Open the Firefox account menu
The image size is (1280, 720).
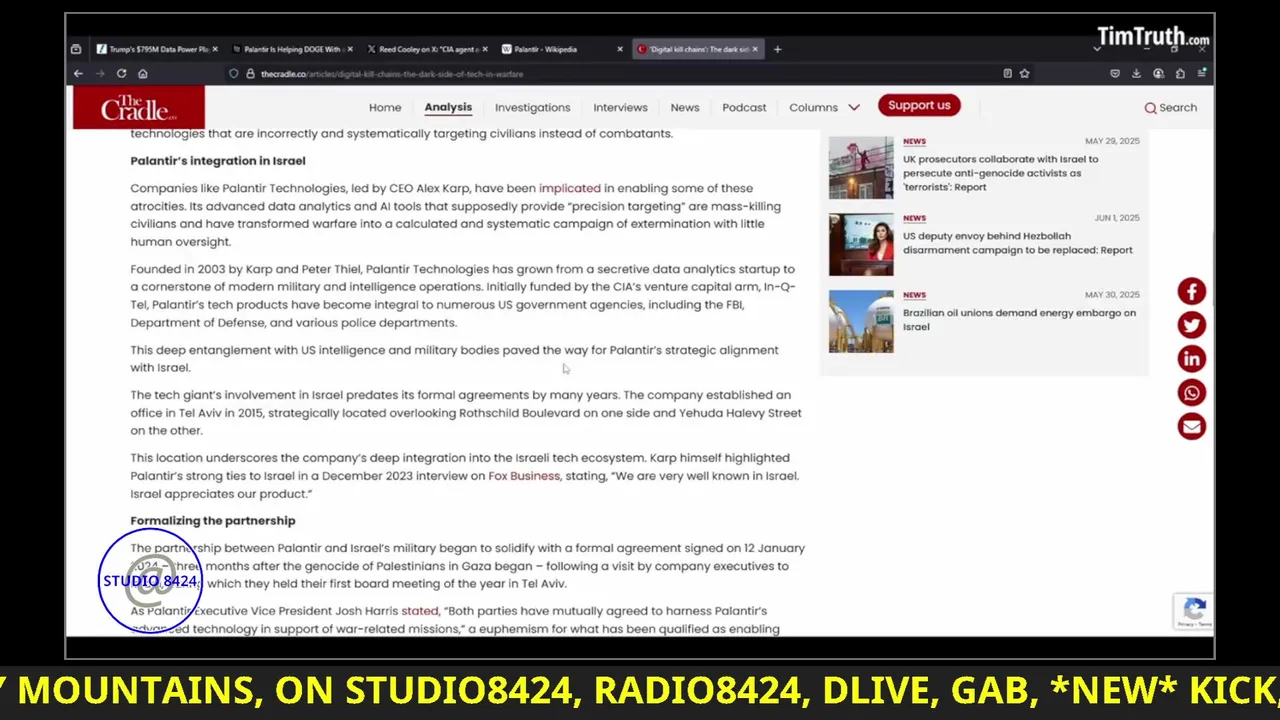point(1158,73)
